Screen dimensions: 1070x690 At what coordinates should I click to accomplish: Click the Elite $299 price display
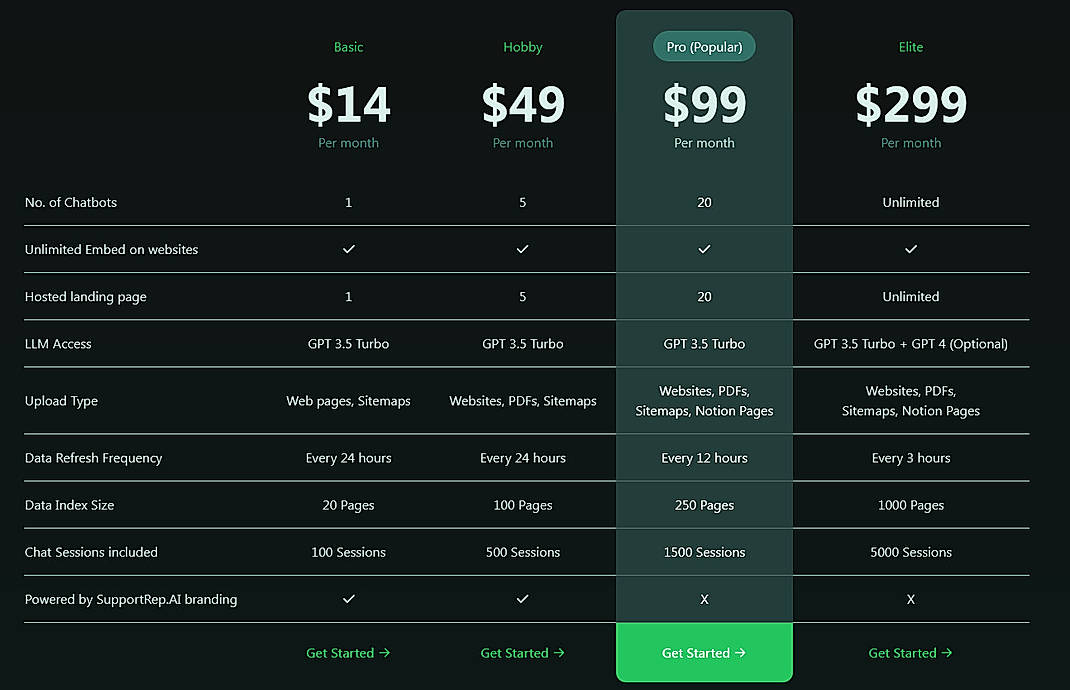pyautogui.click(x=910, y=103)
